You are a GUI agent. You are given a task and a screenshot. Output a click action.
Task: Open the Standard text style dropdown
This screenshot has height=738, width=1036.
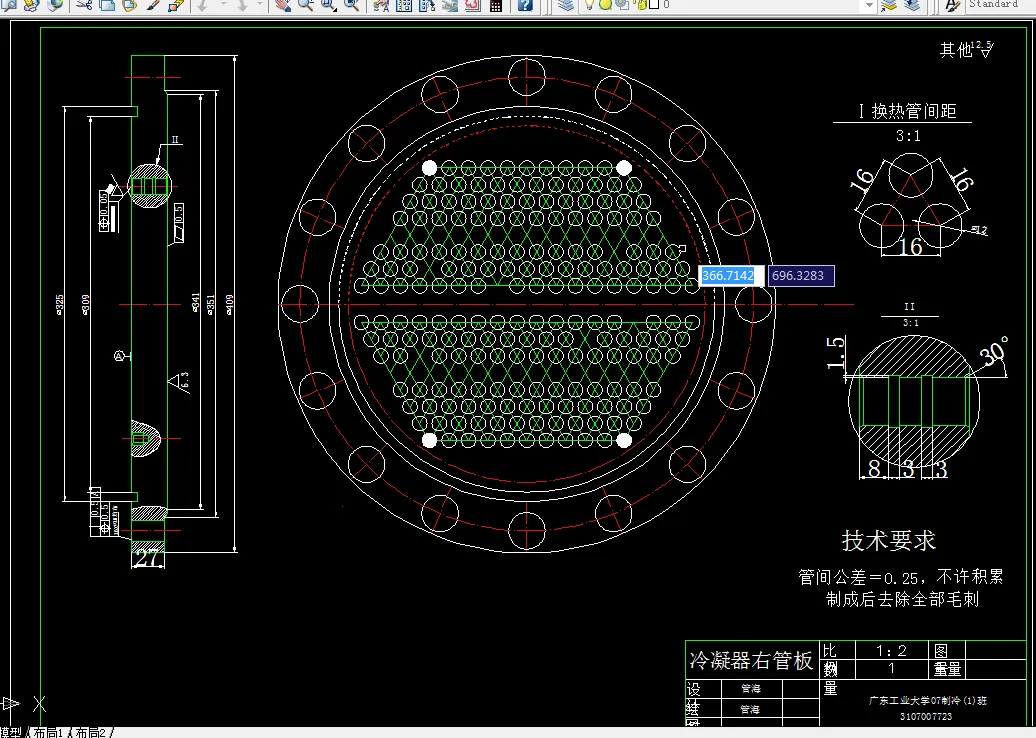(x=1000, y=5)
